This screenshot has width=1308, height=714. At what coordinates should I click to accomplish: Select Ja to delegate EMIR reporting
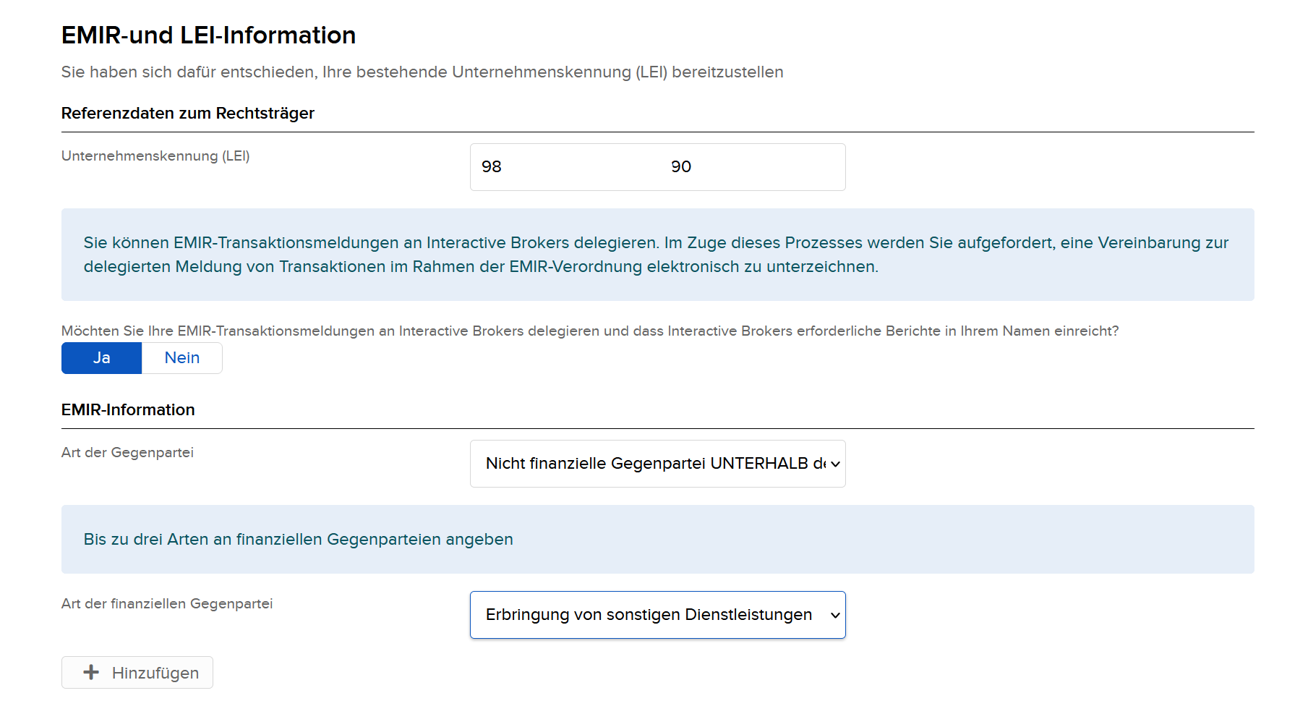click(101, 358)
